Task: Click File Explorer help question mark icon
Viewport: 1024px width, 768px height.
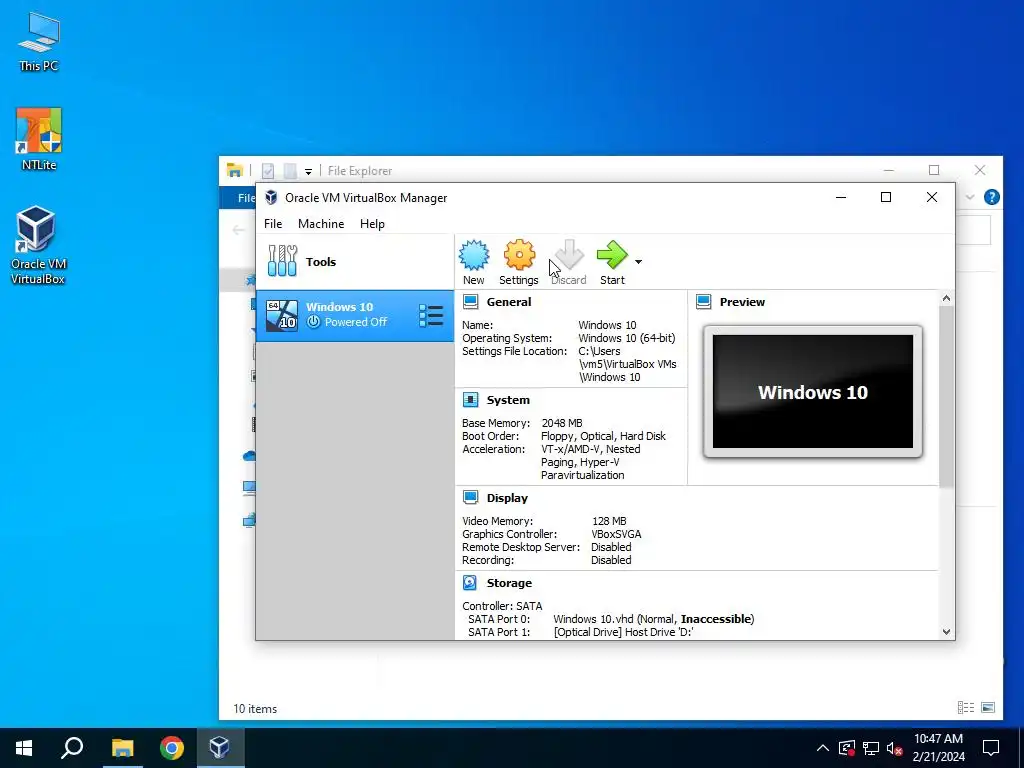Action: [x=991, y=197]
